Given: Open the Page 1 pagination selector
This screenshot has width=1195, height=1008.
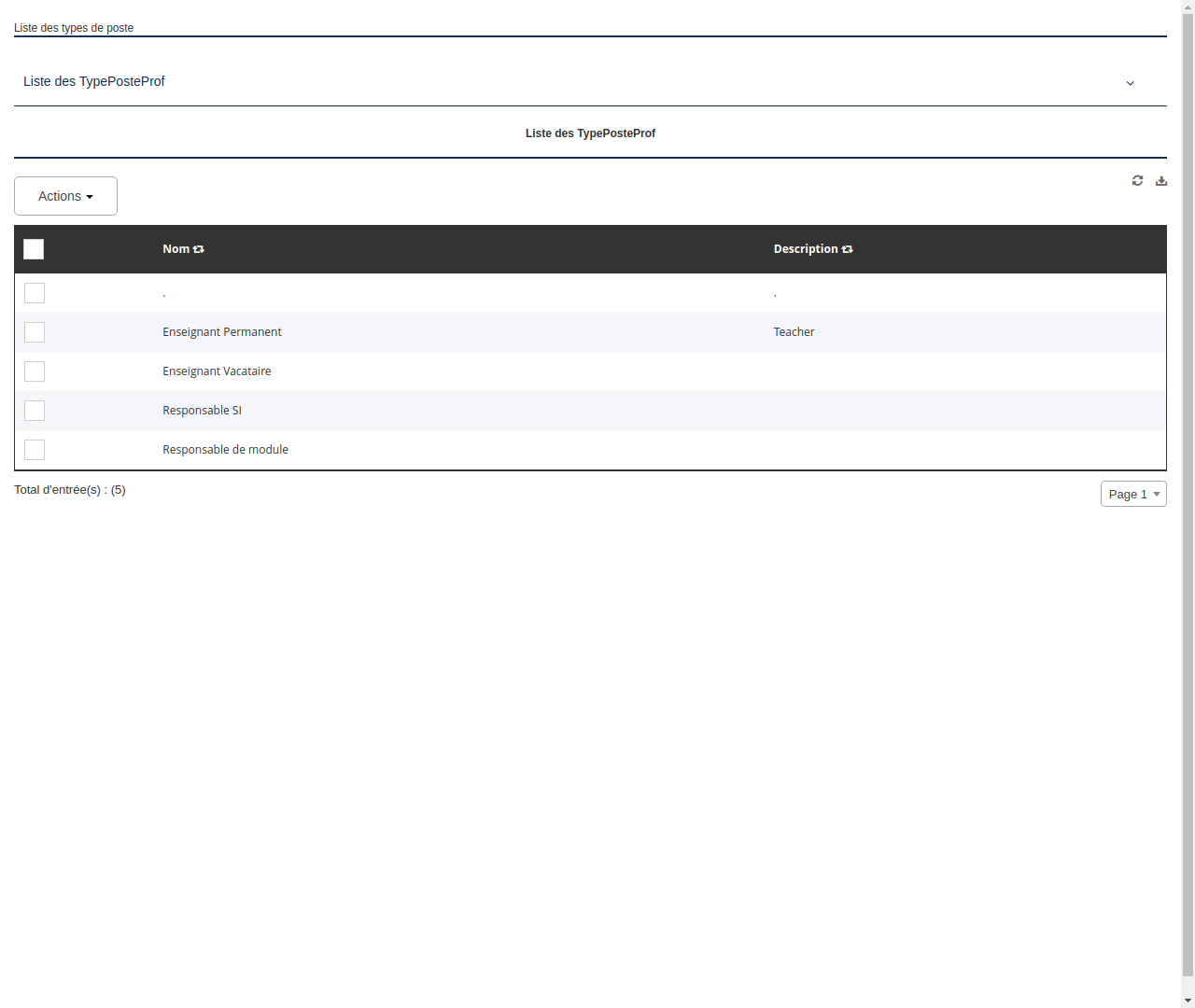Looking at the screenshot, I should (1133, 494).
